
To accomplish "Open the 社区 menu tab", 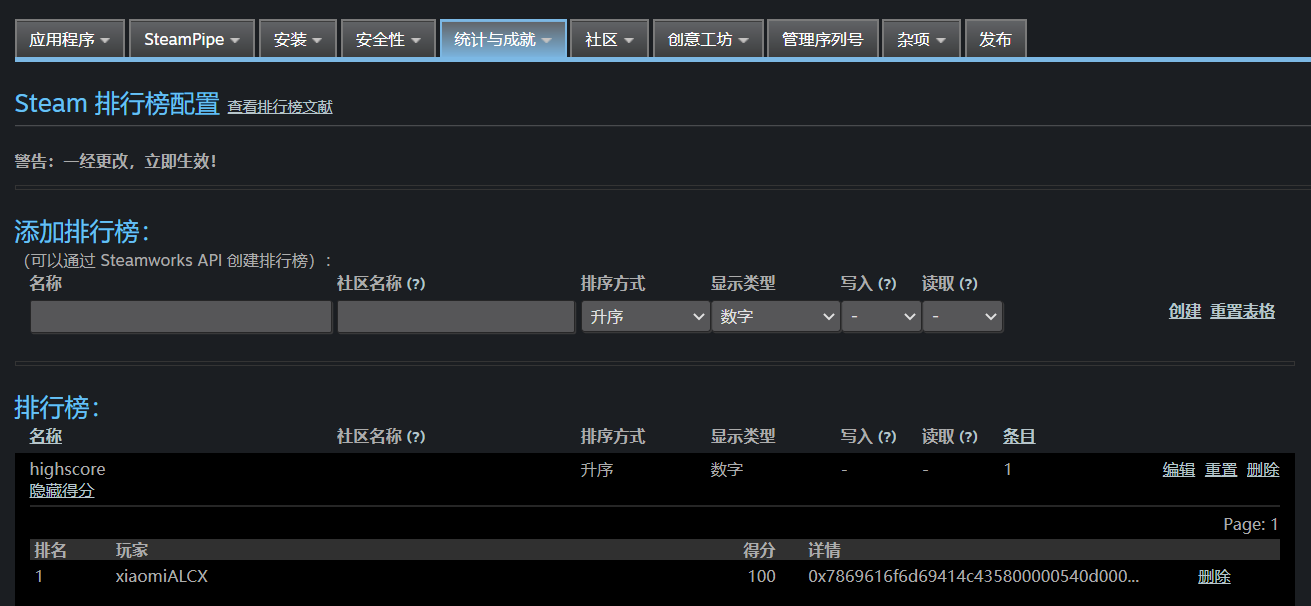I will (x=610, y=40).
